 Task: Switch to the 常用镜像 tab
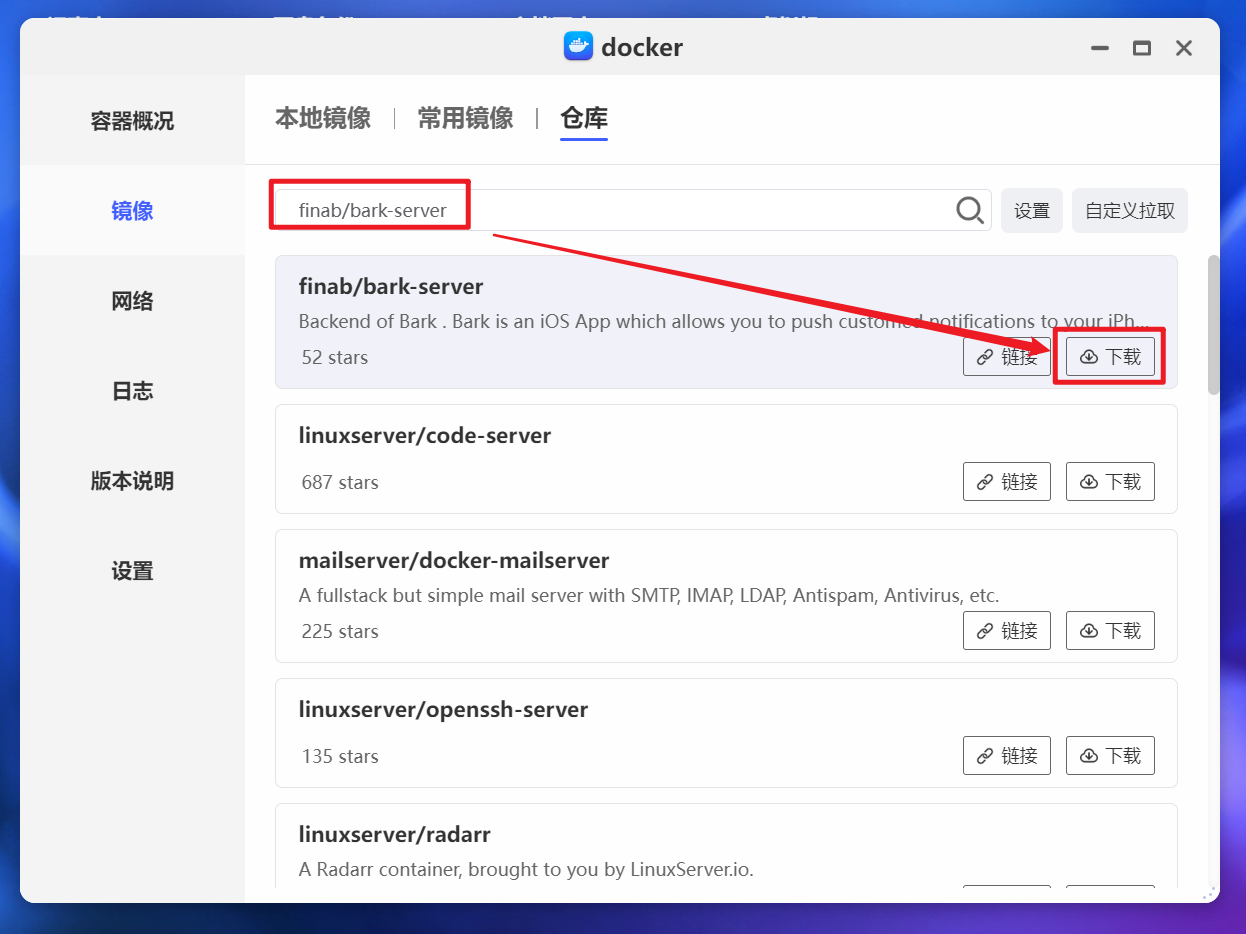point(465,118)
